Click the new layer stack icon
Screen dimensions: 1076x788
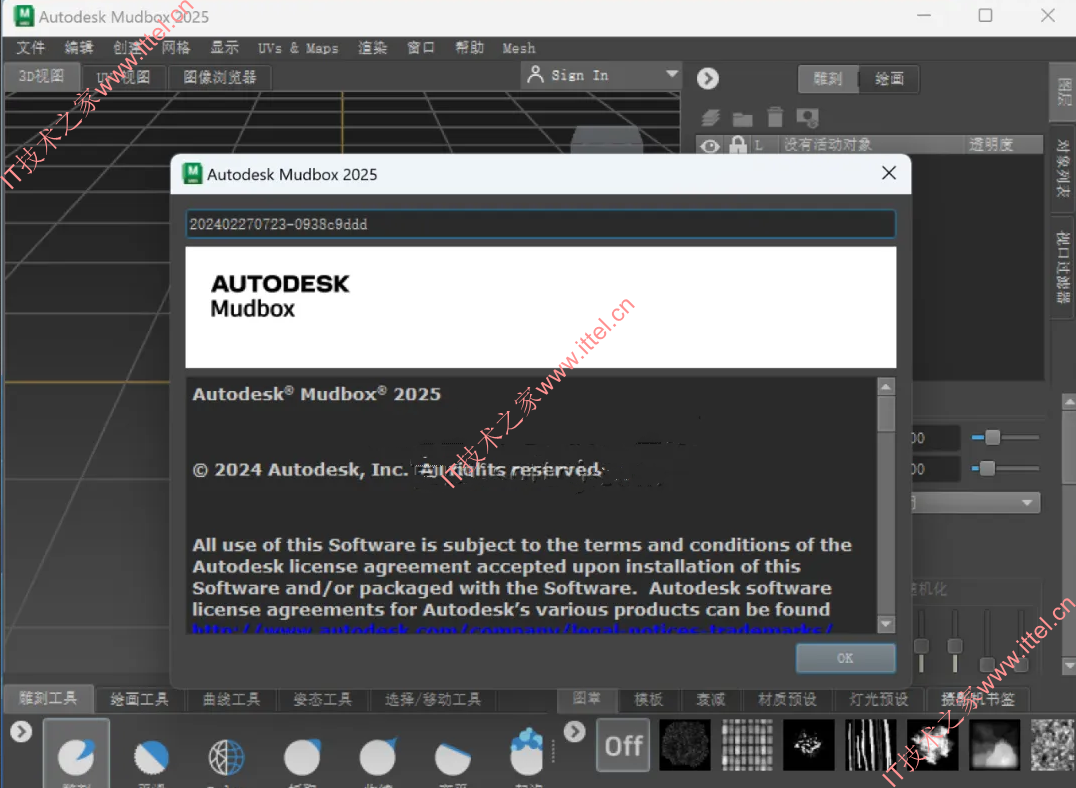tap(711, 118)
